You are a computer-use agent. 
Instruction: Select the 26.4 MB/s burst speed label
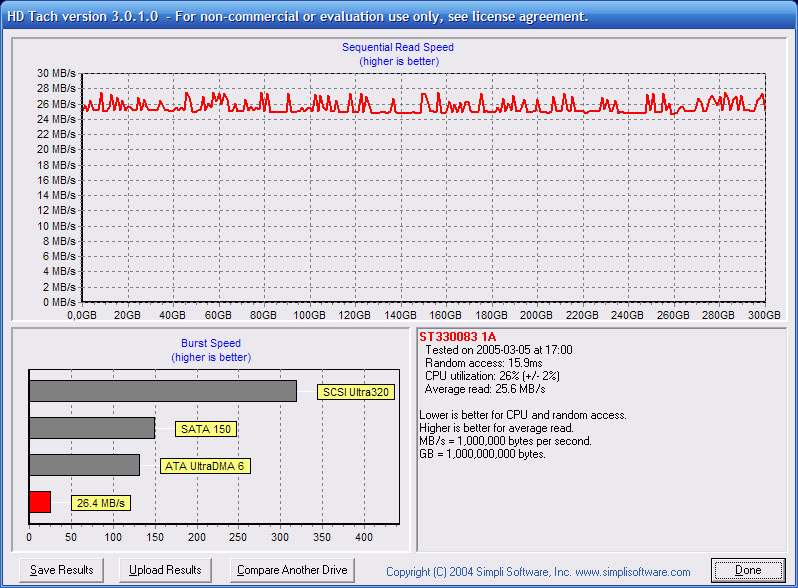pyautogui.click(x=101, y=503)
